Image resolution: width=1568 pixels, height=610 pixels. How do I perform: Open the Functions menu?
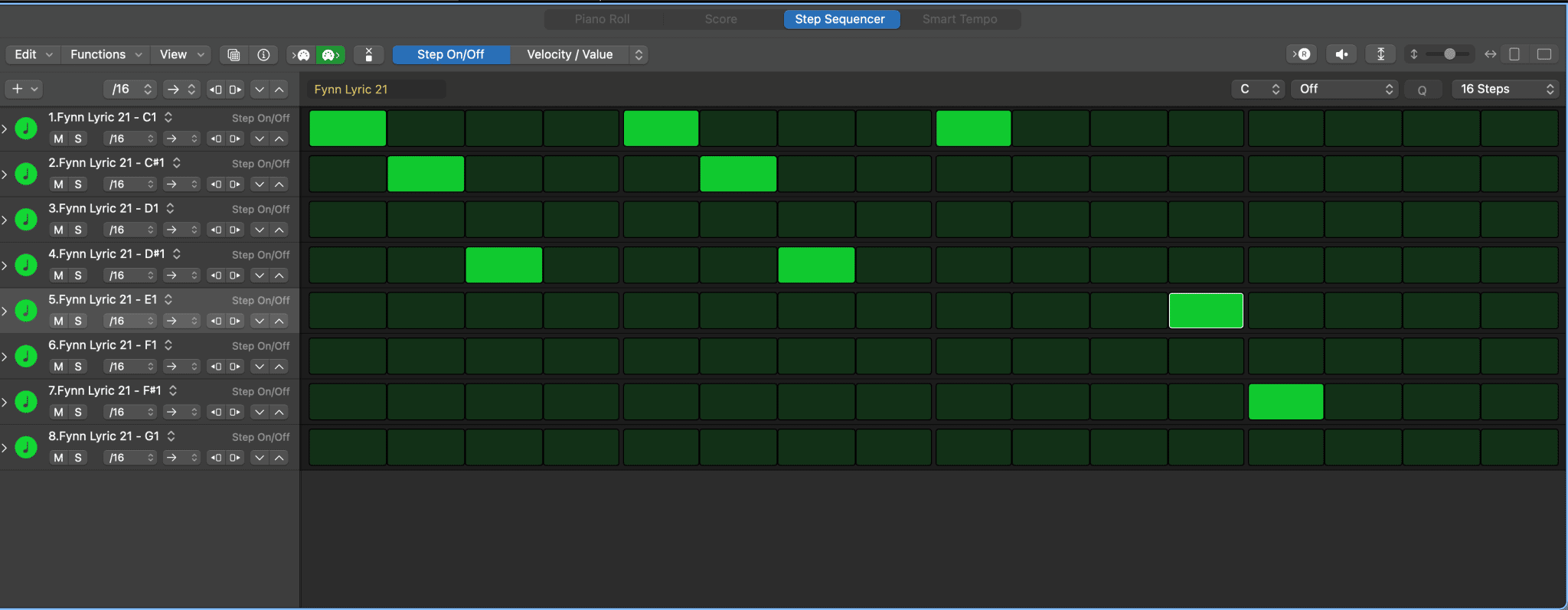tap(106, 54)
